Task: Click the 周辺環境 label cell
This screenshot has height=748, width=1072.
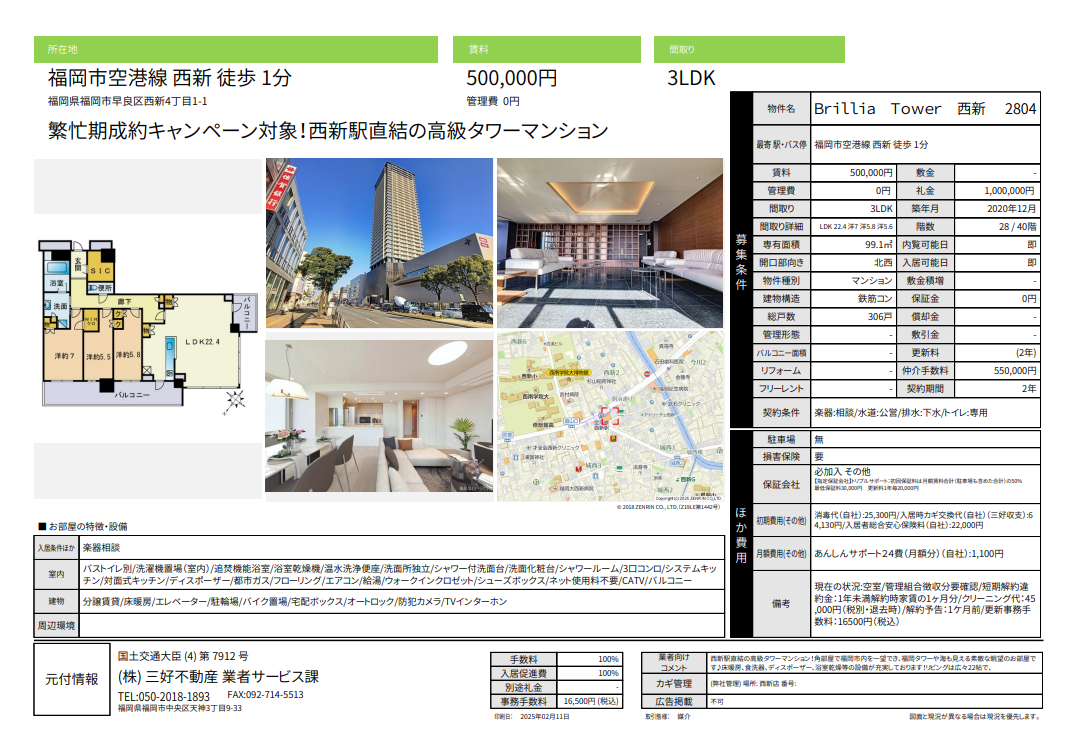Action: point(57,626)
